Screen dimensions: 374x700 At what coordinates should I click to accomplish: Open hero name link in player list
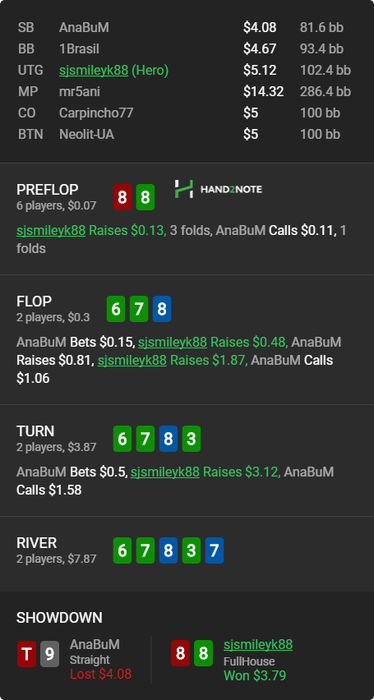click(x=94, y=70)
